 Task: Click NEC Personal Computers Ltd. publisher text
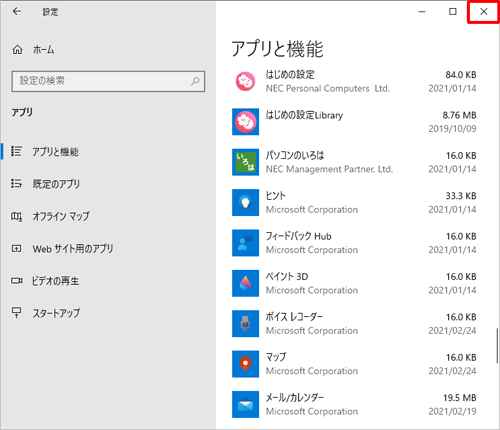[x=328, y=88]
